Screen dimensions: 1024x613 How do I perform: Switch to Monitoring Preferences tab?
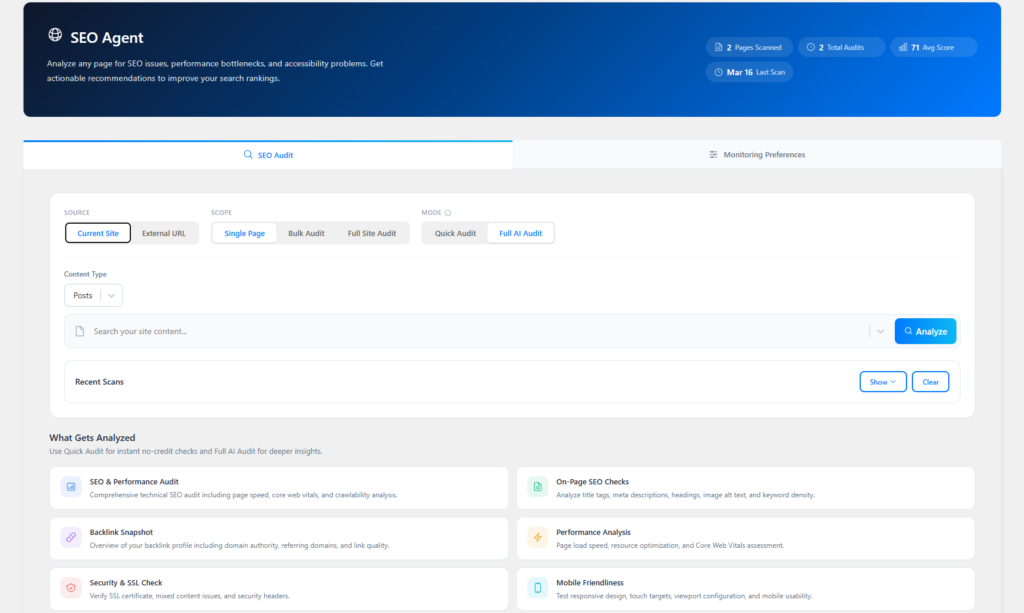757,155
